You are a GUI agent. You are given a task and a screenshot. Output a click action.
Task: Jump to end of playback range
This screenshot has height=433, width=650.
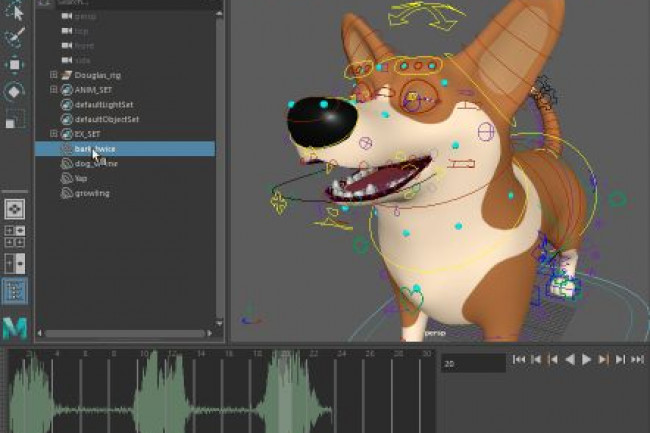(x=636, y=359)
